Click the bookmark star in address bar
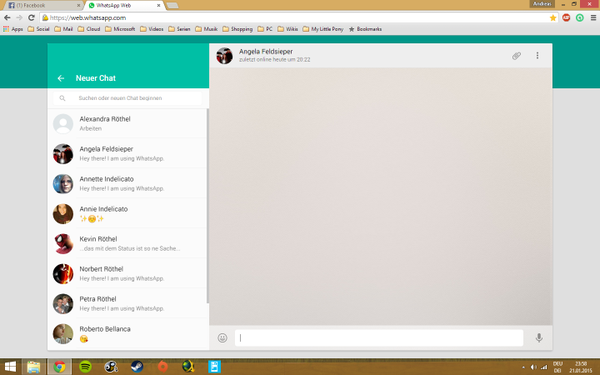This screenshot has width=600, height=375. 553,18
